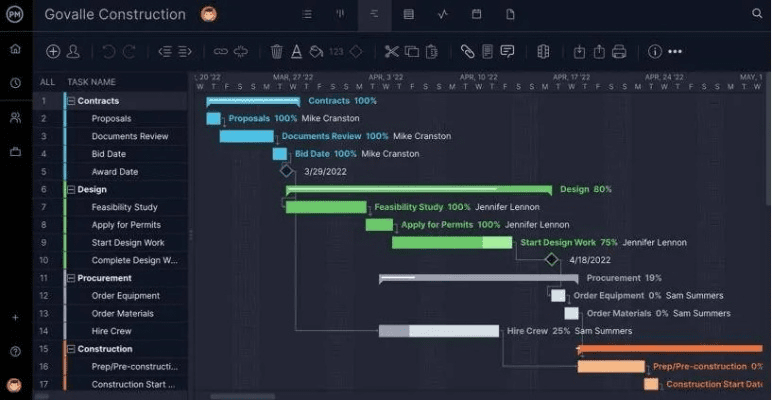Screen dimensions: 772x400
Task: Click the ALL column header
Action: [47, 82]
